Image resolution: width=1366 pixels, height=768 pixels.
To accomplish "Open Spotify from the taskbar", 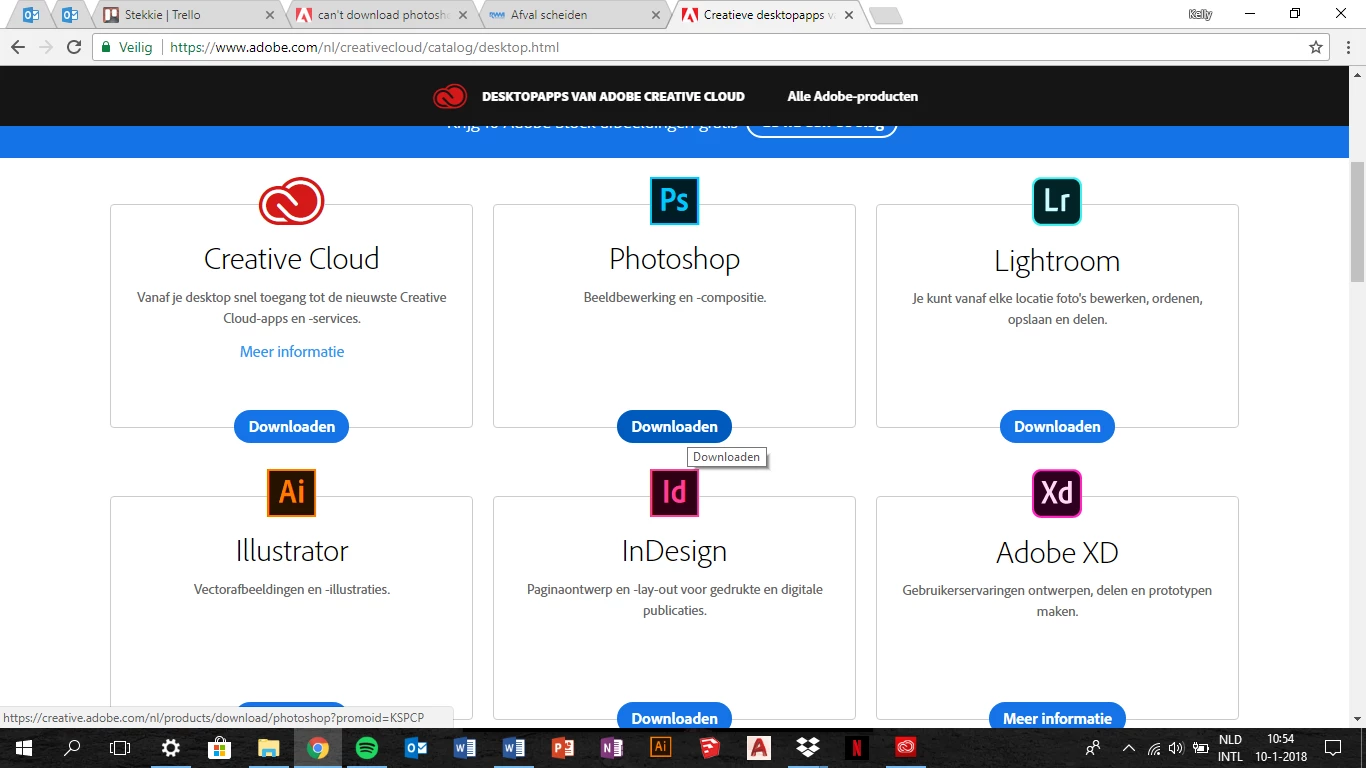I will pyautogui.click(x=367, y=747).
